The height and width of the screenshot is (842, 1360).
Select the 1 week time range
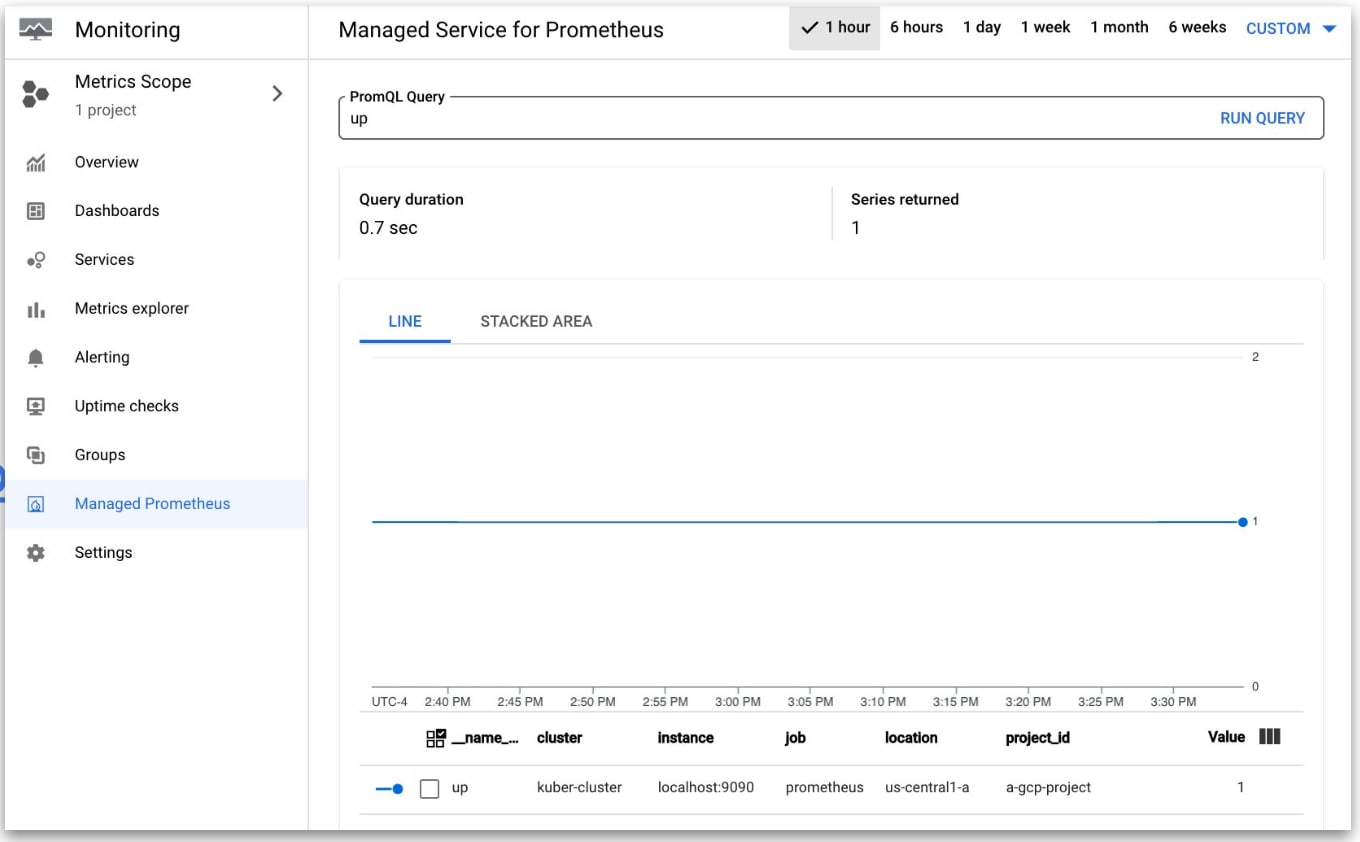pyautogui.click(x=1046, y=28)
